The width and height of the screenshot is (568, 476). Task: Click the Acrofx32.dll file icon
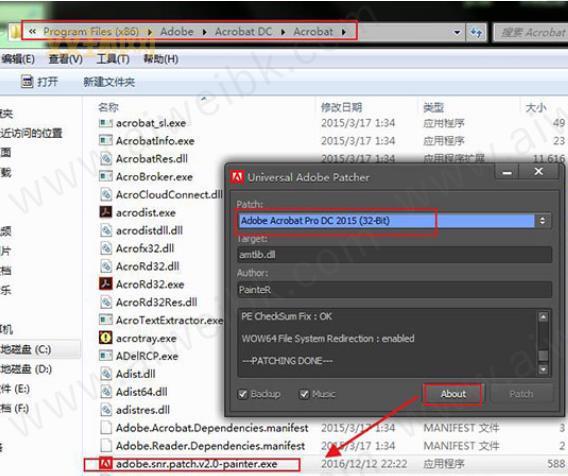click(106, 248)
